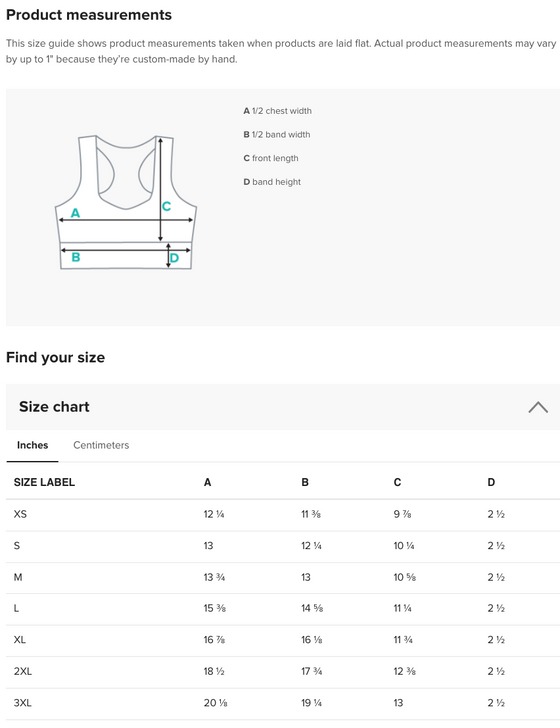Image resolution: width=560 pixels, height=728 pixels.
Task: Select the 3XL size row label
Action: click(23, 703)
